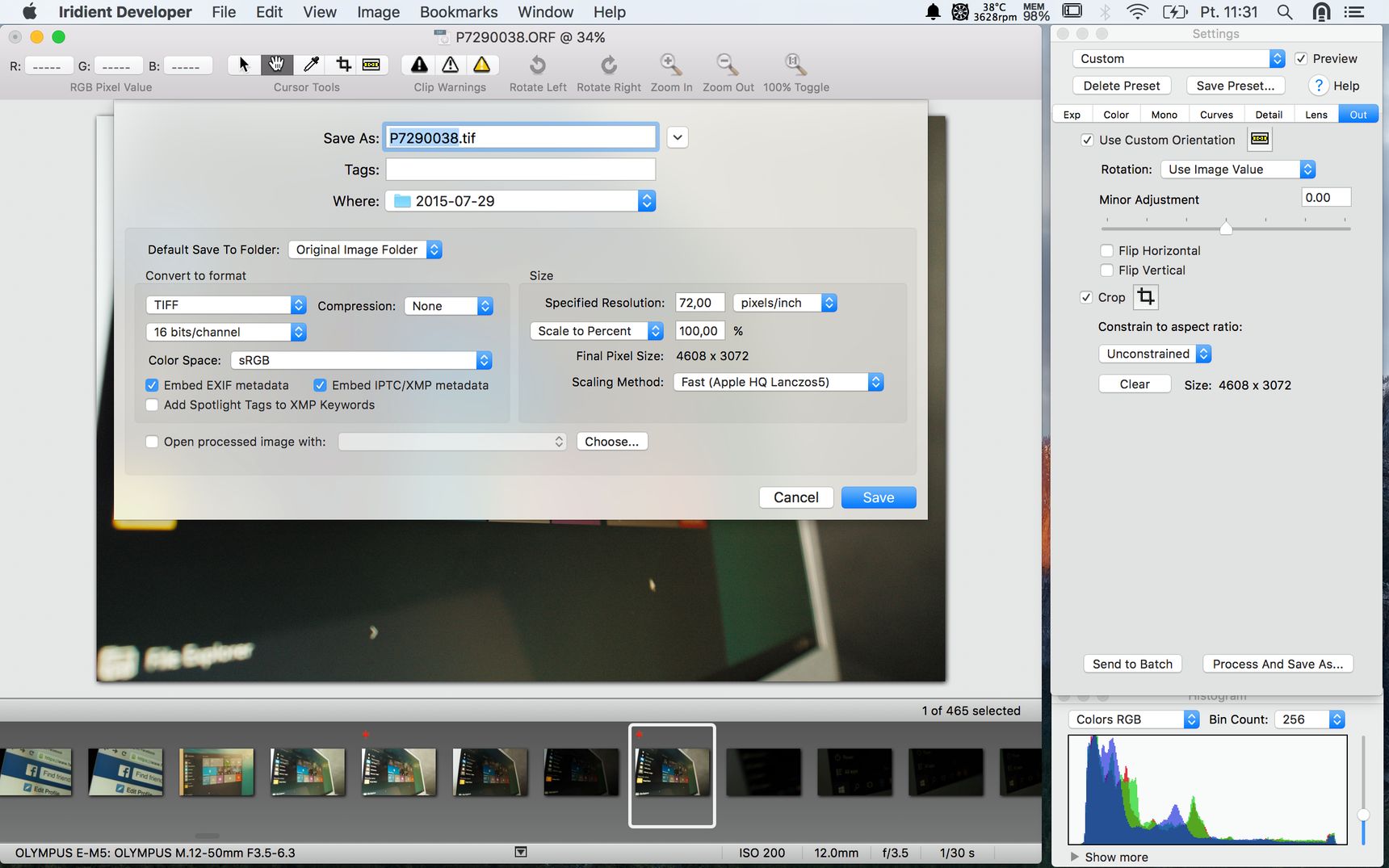
Task: Switch to the Detail tab
Action: pyautogui.click(x=1269, y=115)
